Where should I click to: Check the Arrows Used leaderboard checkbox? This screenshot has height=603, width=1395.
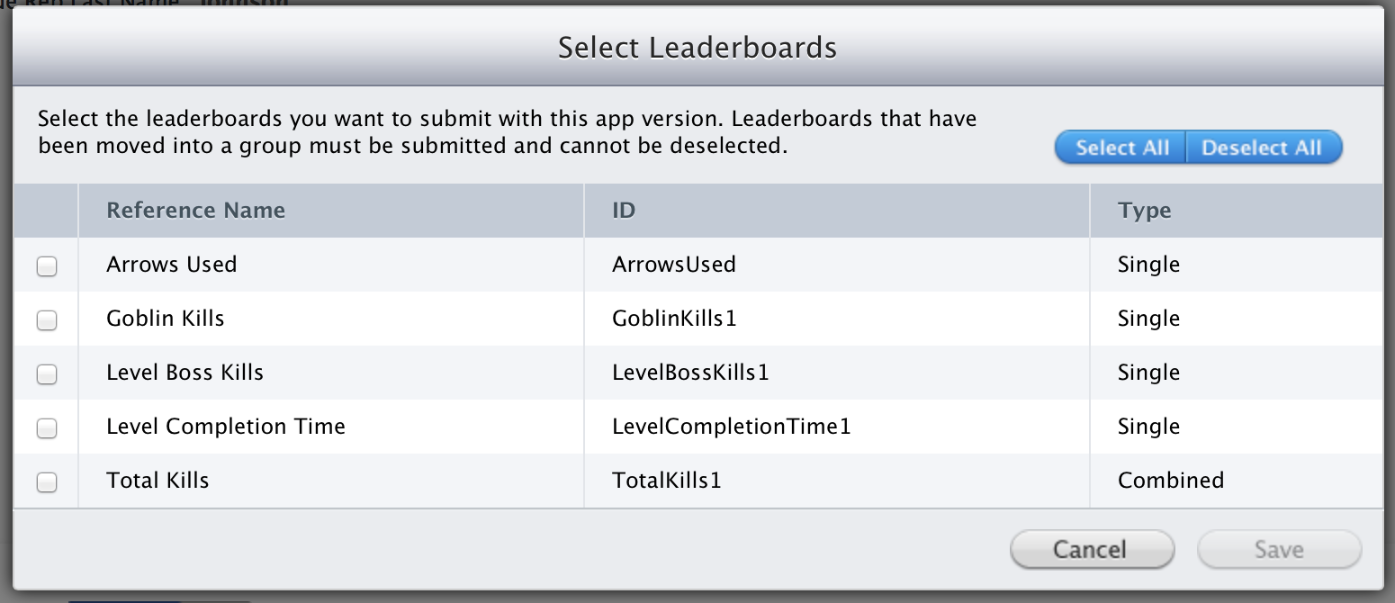(45, 264)
